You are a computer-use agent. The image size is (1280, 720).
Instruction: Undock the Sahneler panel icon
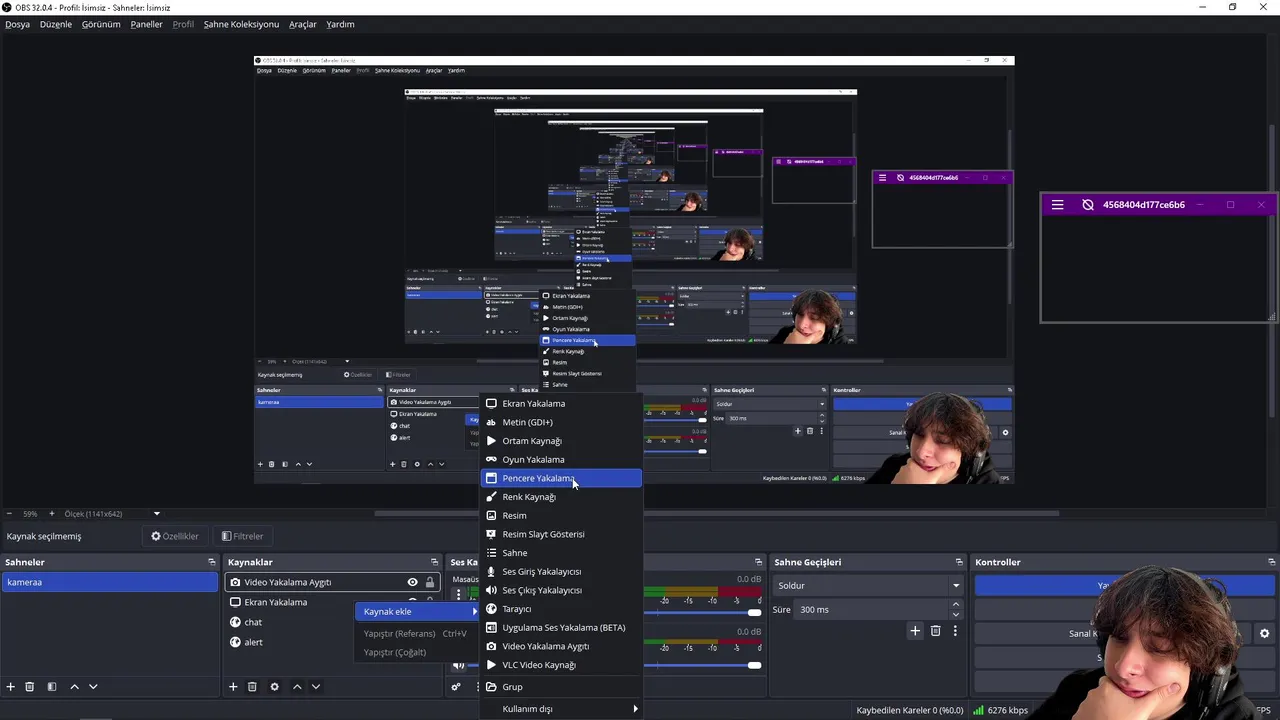point(211,562)
